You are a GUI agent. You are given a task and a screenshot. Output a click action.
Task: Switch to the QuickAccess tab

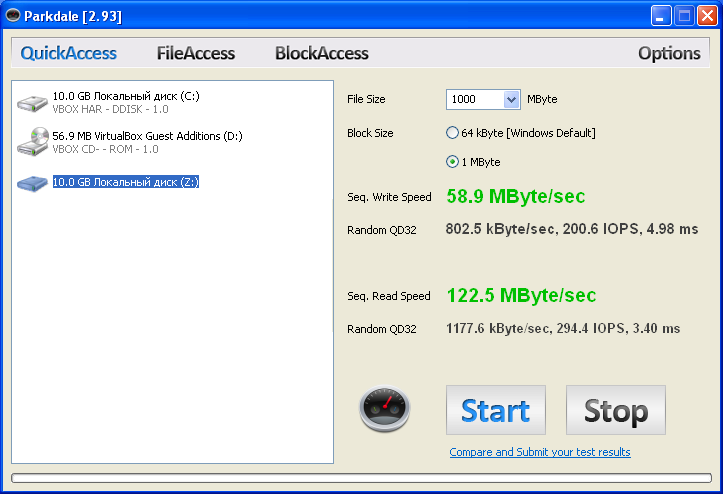point(69,53)
